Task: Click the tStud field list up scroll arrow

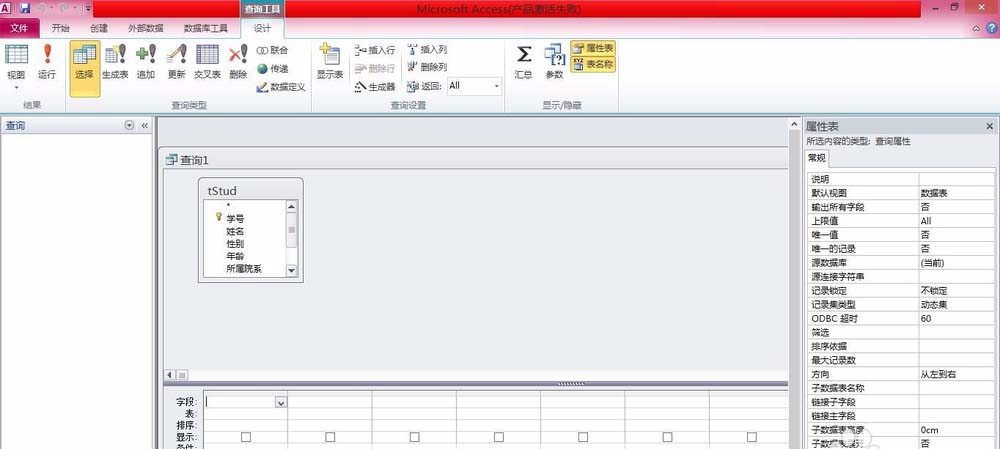Action: tap(291, 206)
